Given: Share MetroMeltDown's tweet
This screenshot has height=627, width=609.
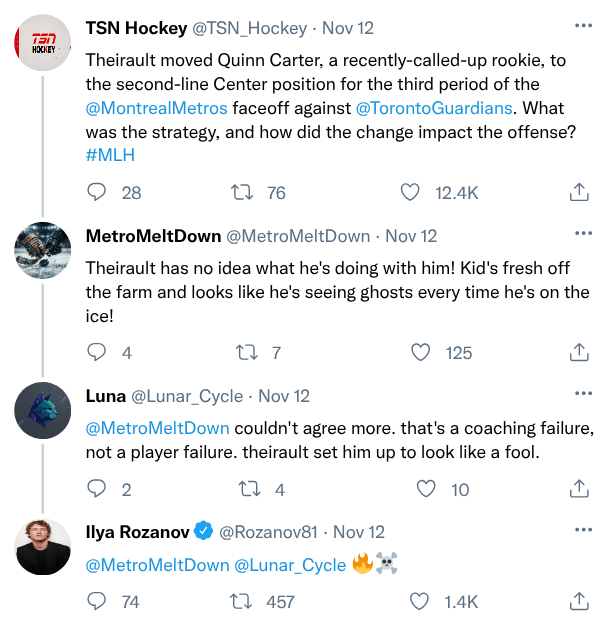Looking at the screenshot, I should (x=578, y=352).
